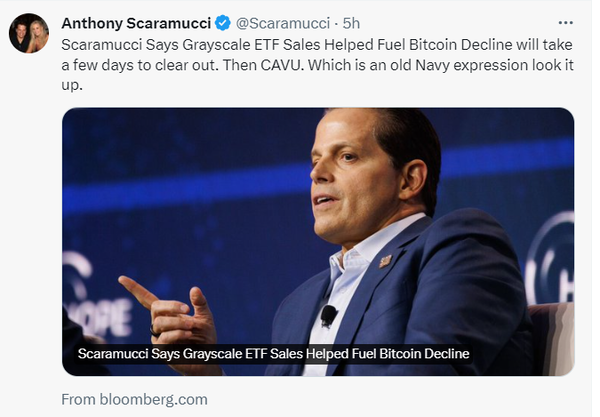Follow the From bloomberg.com source link
This screenshot has width=600, height=417.
(x=134, y=399)
